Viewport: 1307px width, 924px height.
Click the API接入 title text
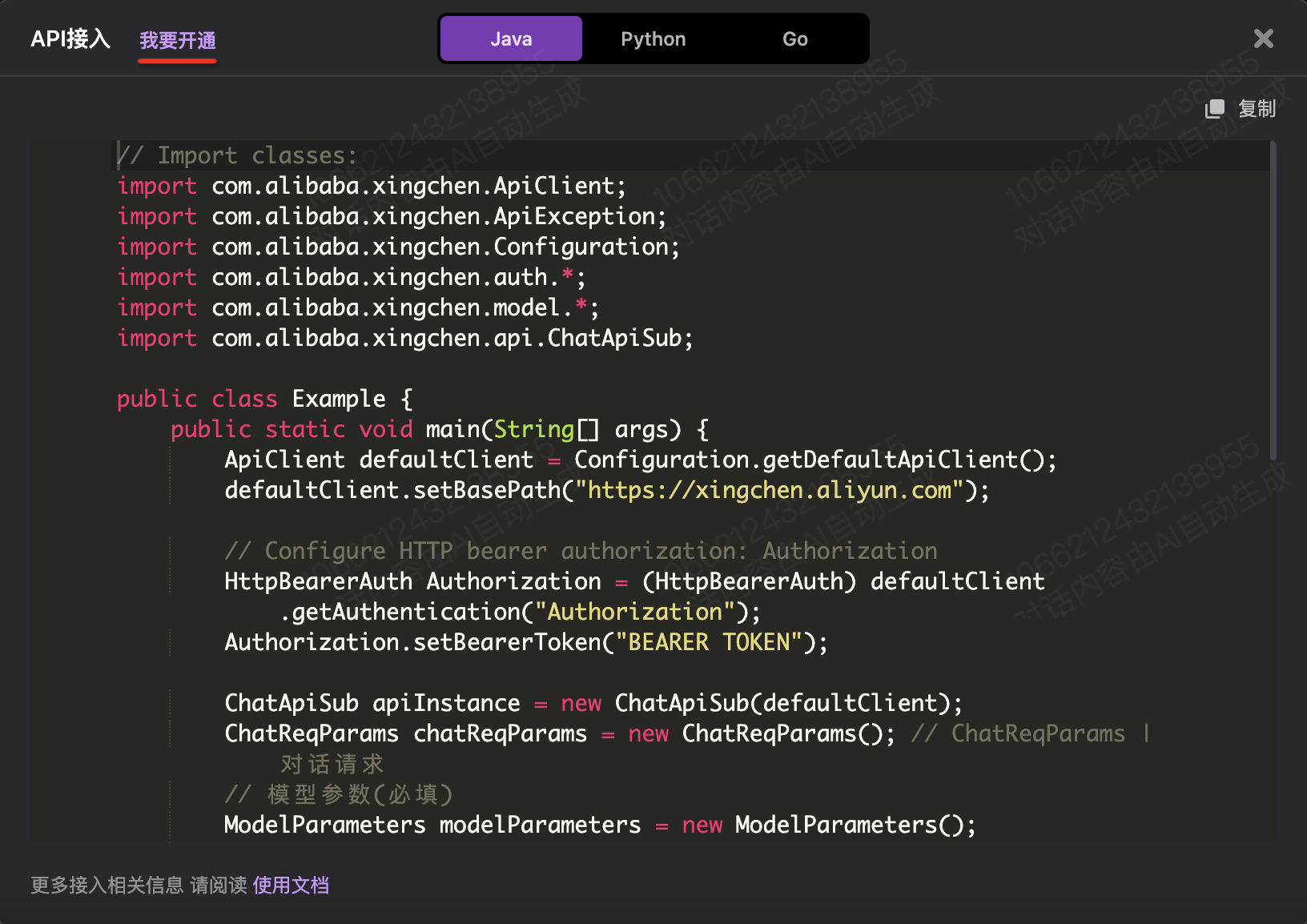click(x=70, y=38)
